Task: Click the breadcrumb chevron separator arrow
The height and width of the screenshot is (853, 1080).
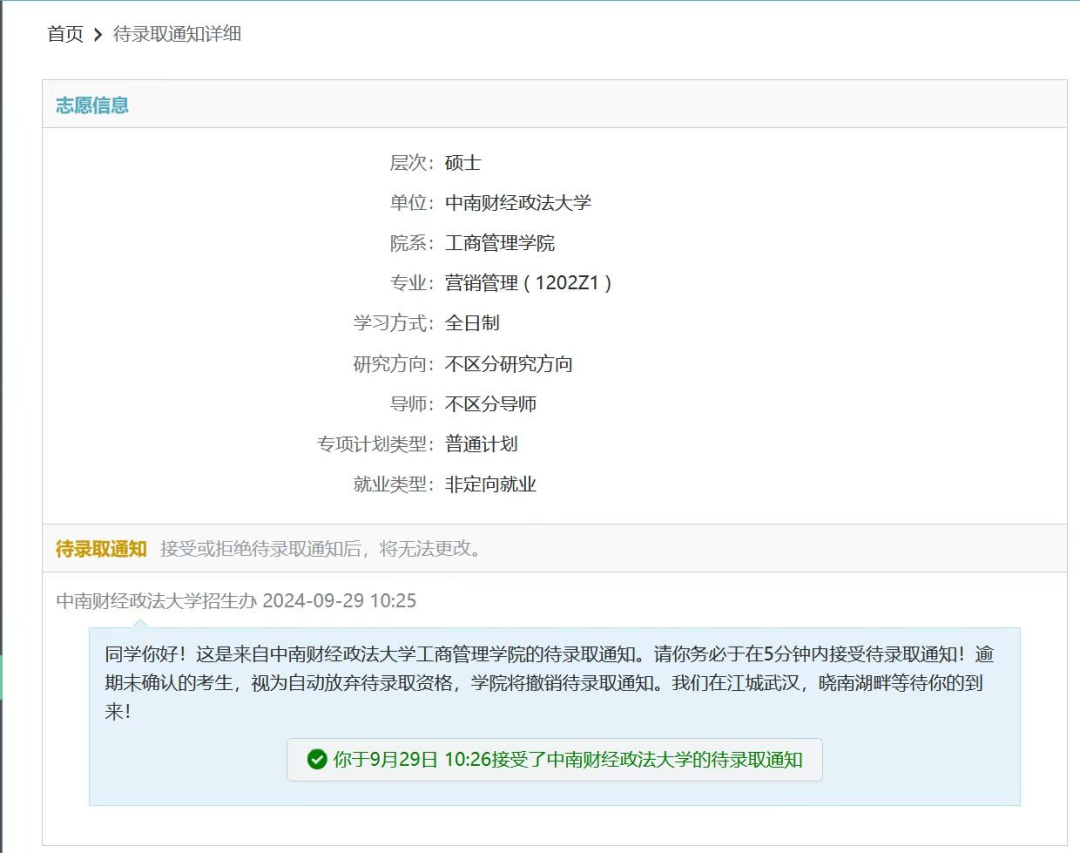Action: (x=98, y=35)
